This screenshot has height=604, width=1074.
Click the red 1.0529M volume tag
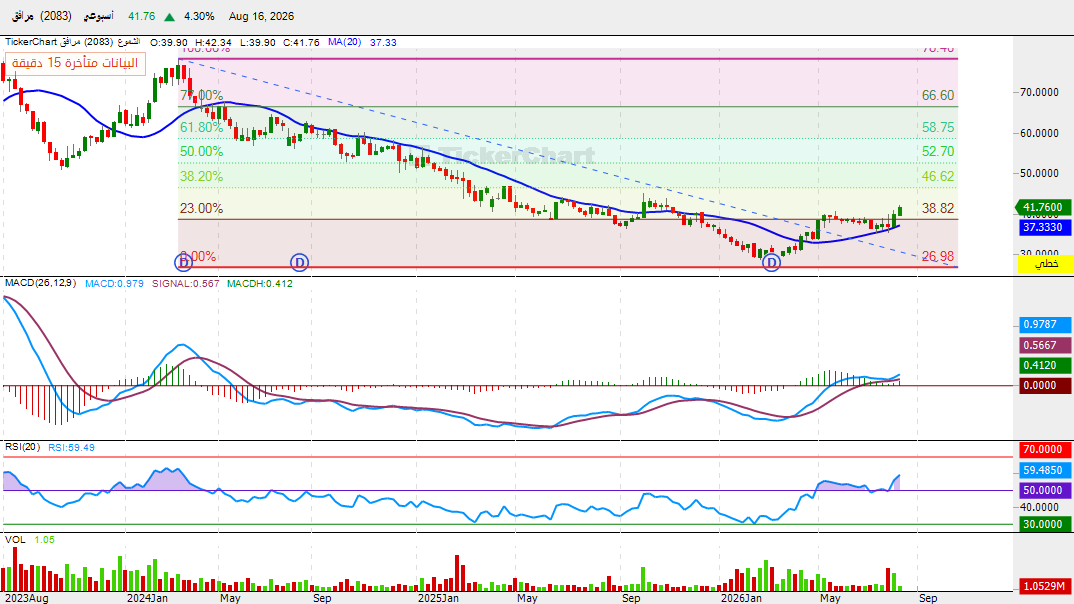tap(1045, 586)
